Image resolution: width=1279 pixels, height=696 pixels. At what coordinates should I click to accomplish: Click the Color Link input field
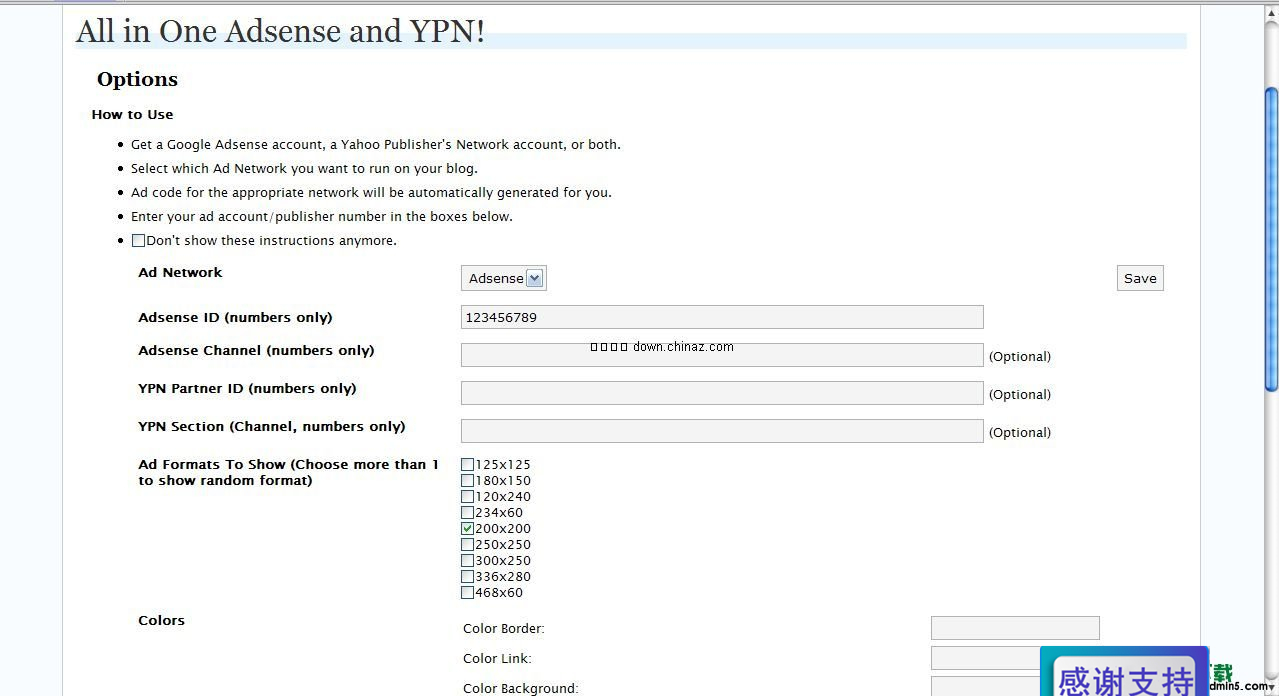985,658
